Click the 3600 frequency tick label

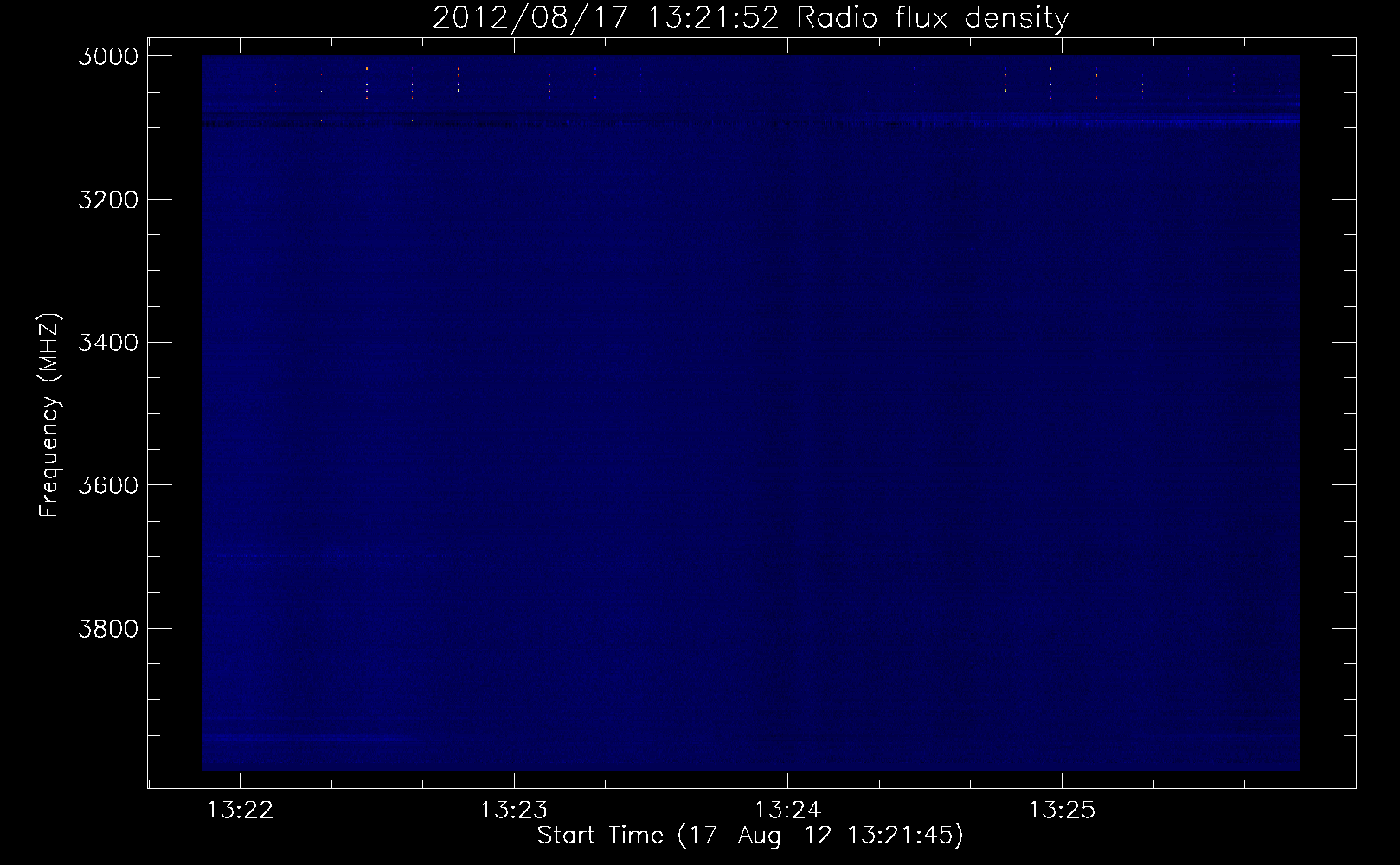(108, 485)
